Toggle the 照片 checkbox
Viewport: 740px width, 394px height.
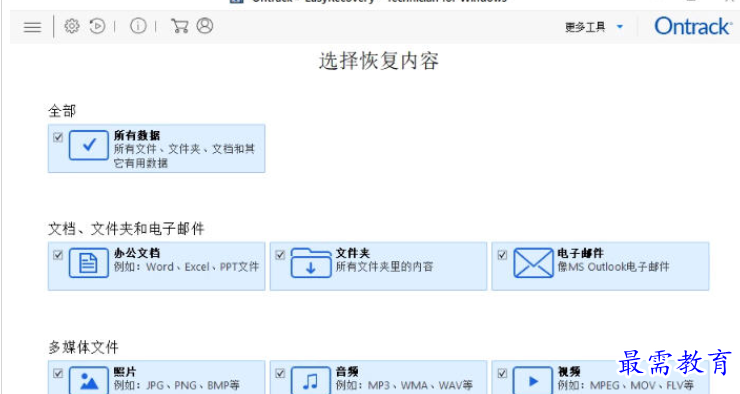(x=58, y=373)
